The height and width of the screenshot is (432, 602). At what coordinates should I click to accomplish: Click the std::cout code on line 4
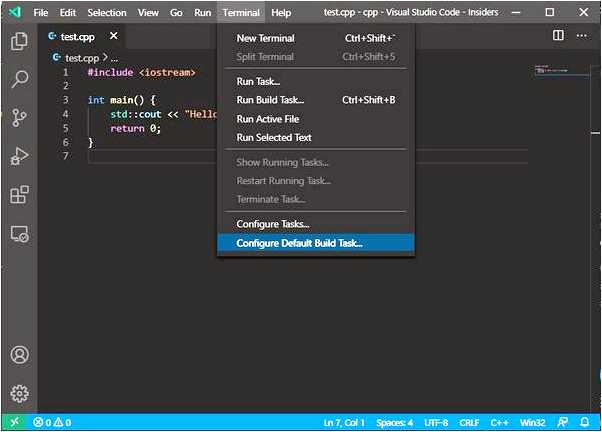135,114
